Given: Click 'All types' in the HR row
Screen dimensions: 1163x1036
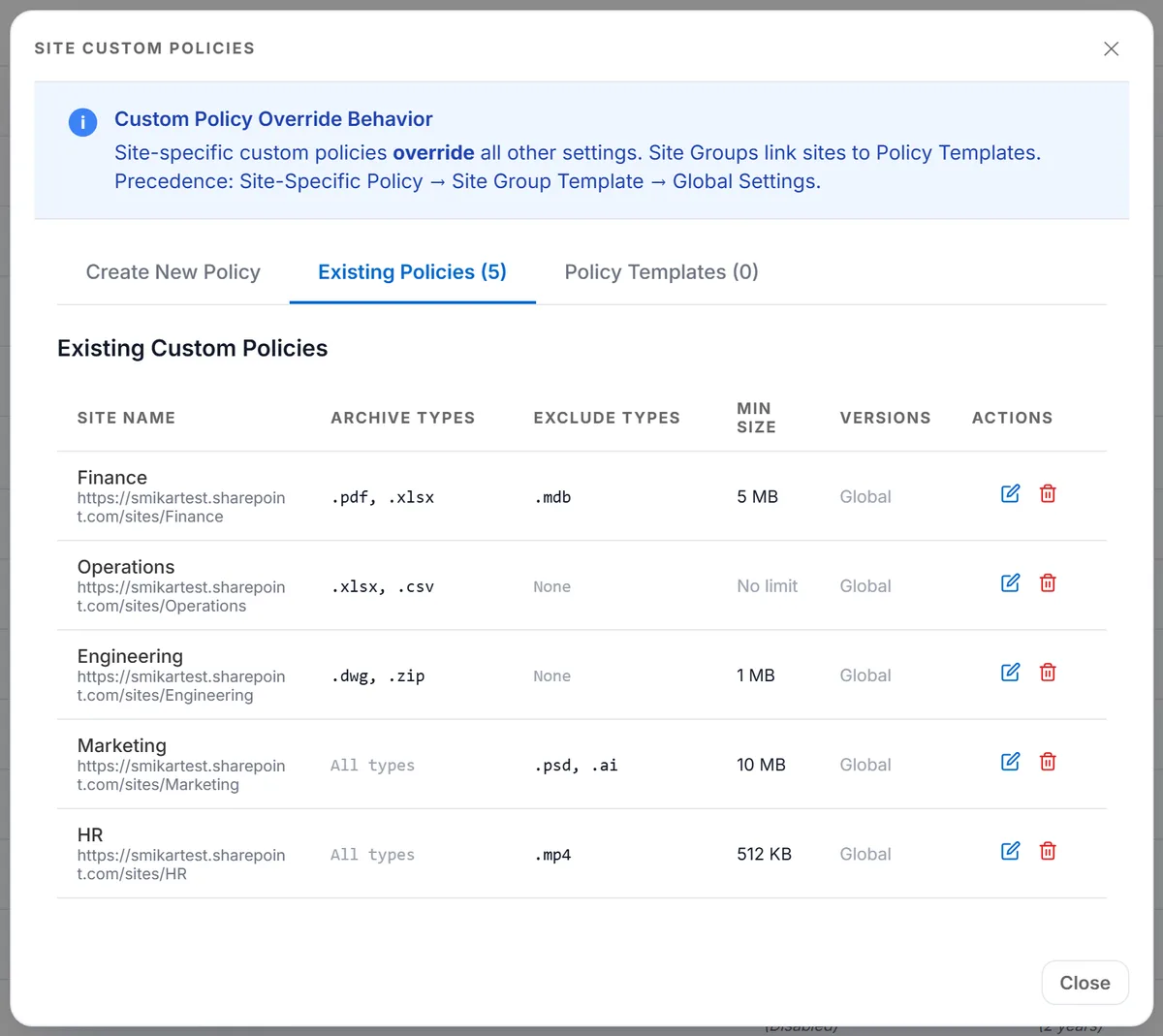Looking at the screenshot, I should click(x=372, y=854).
